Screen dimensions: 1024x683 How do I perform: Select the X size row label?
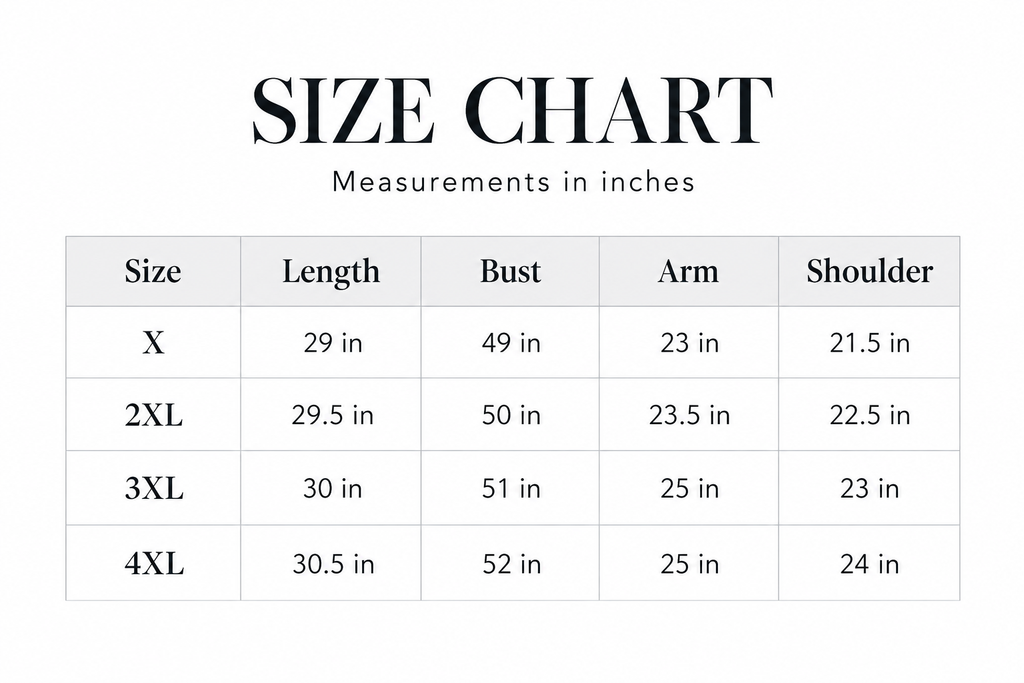pyautogui.click(x=153, y=343)
